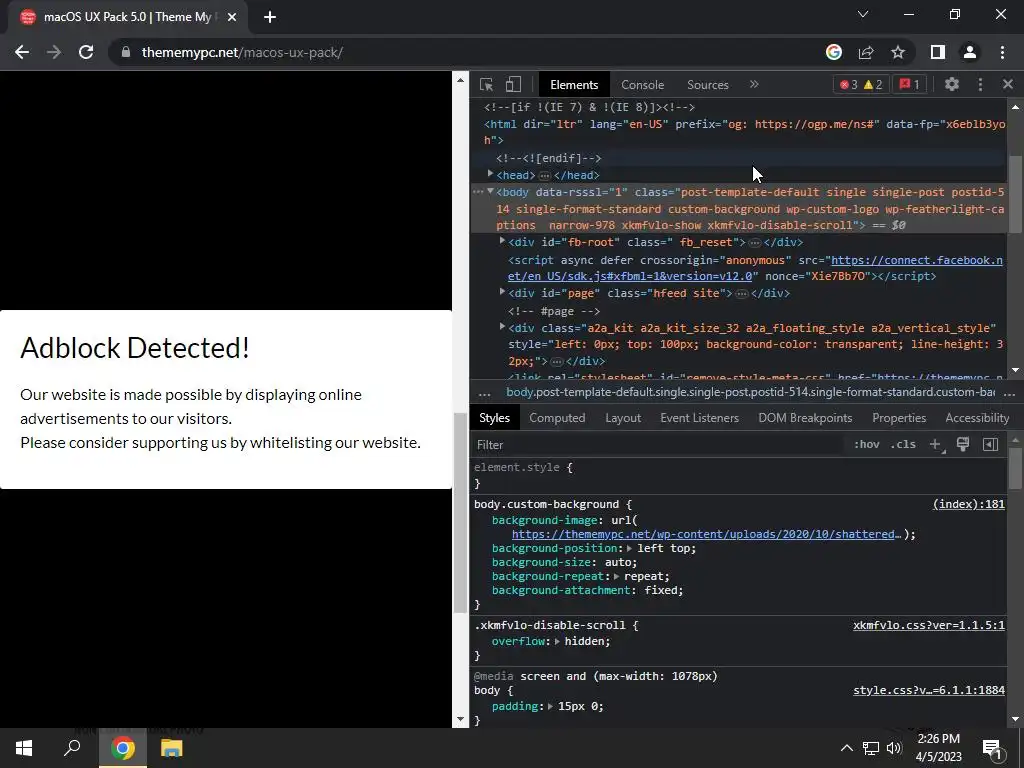Open the Event Listeners tab

699,418
